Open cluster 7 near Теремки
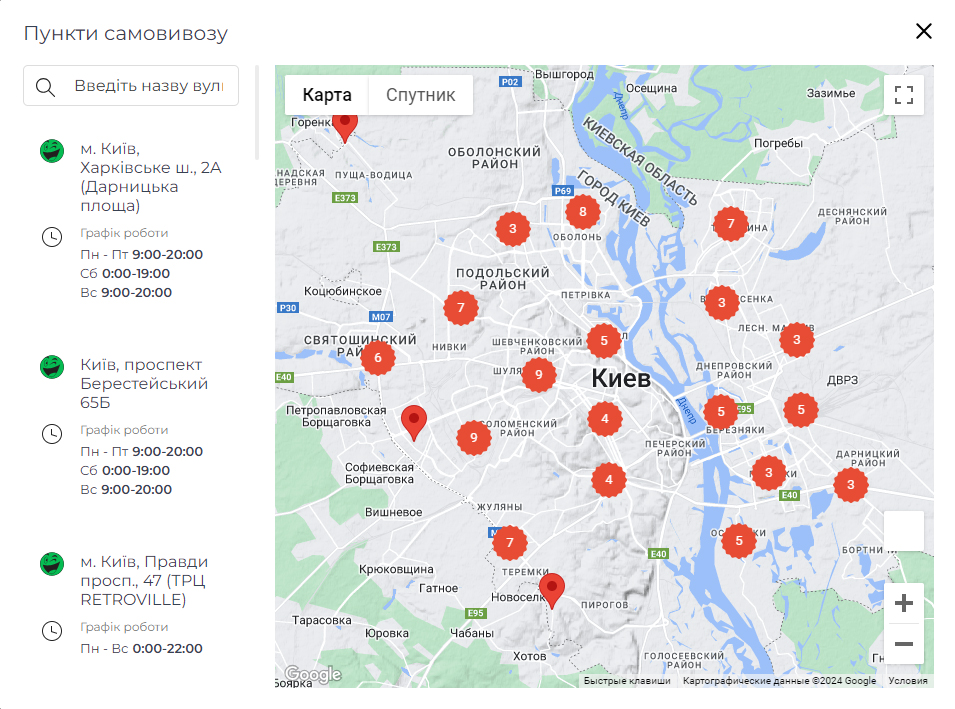The width and height of the screenshot is (955, 709). pyautogui.click(x=510, y=542)
